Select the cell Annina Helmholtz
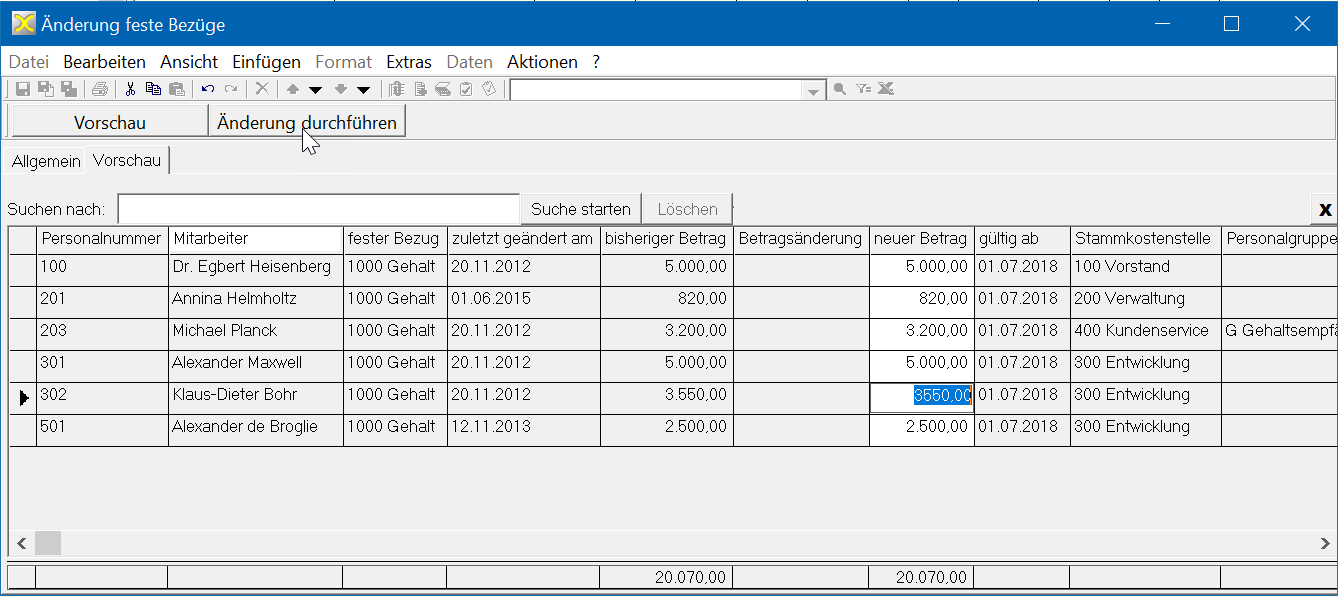This screenshot has height=596, width=1338. (x=256, y=300)
